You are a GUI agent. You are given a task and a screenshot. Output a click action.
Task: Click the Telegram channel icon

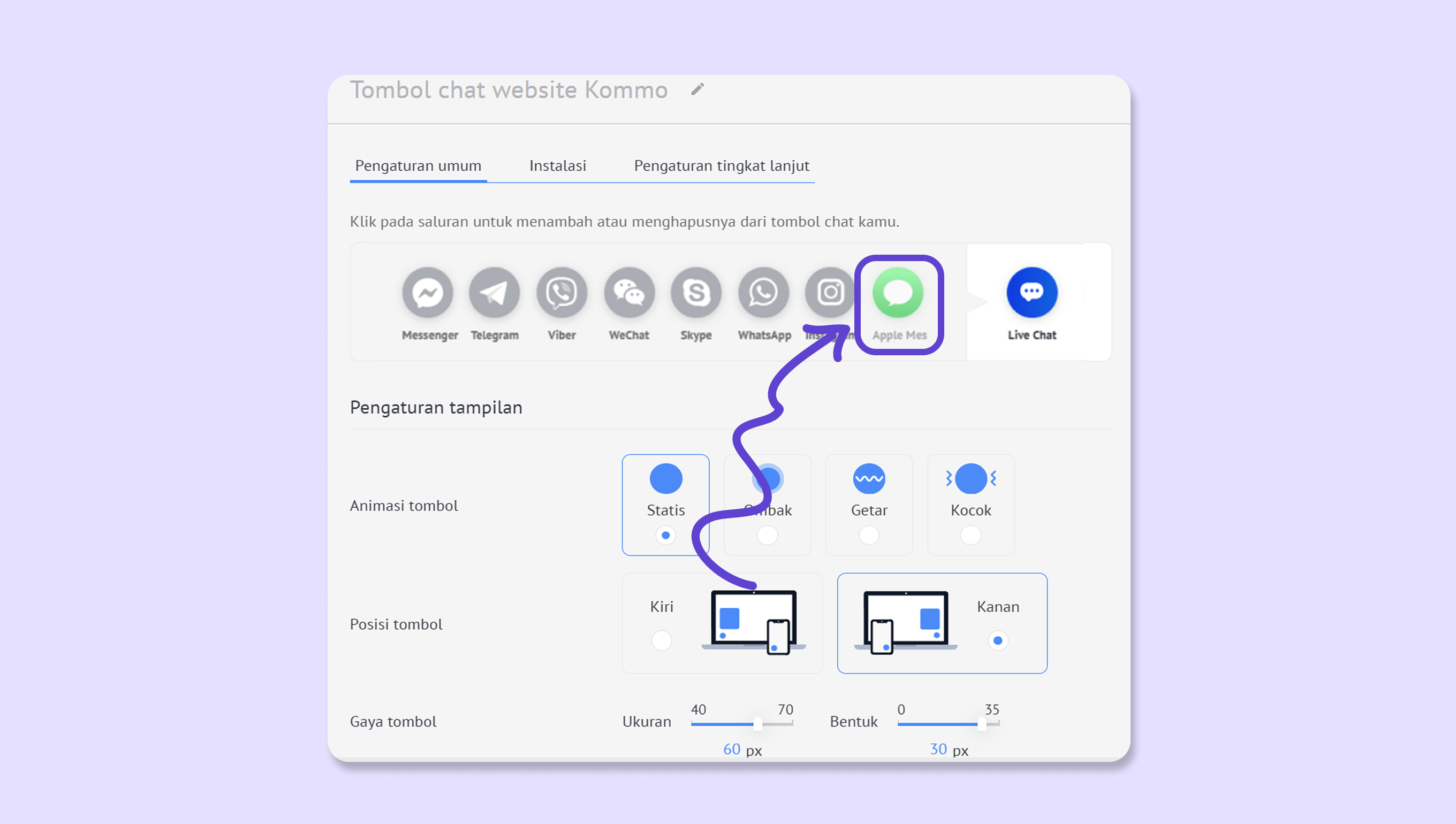pos(494,293)
